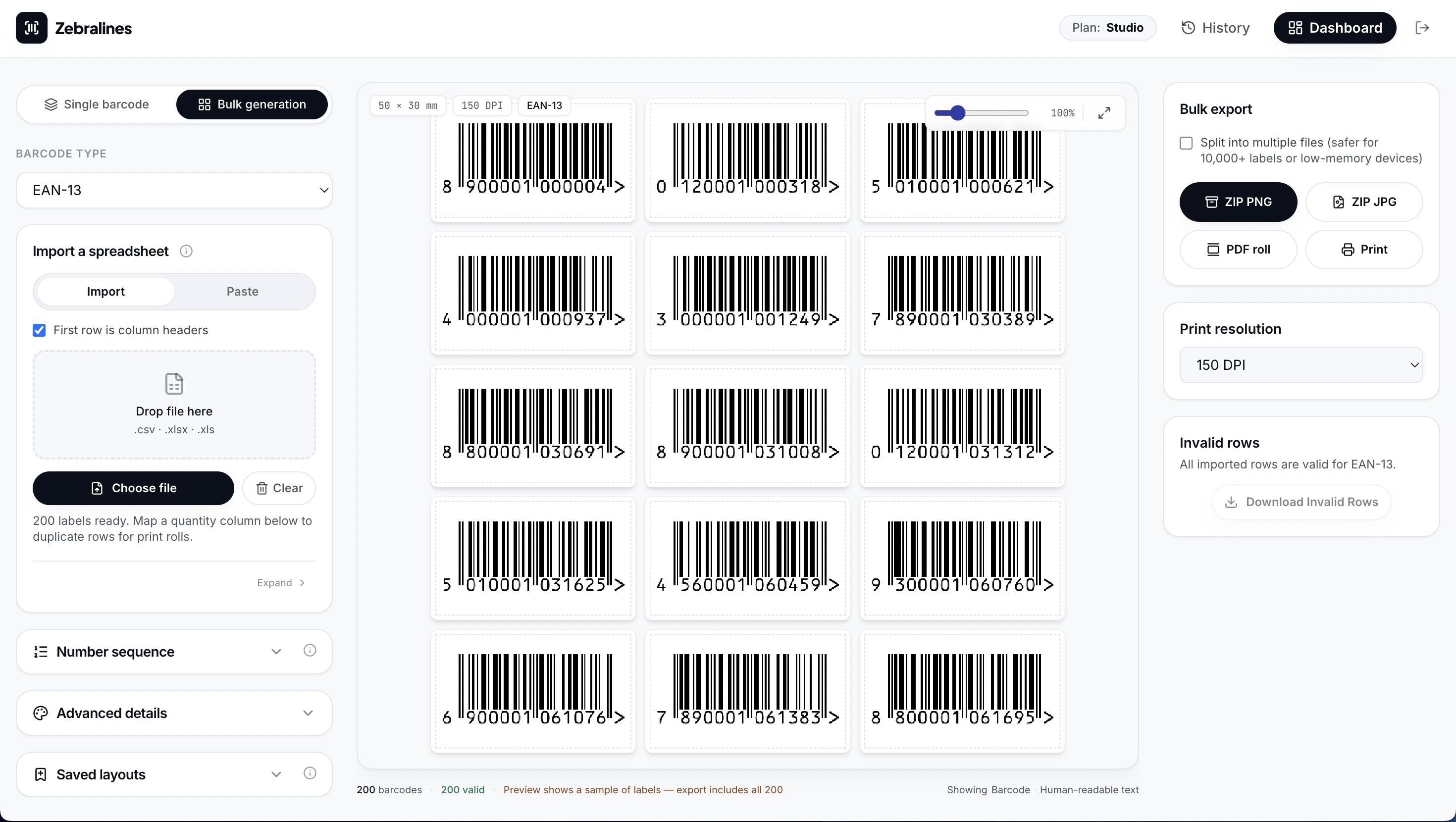Toggle First row is column headers checkbox
The width and height of the screenshot is (1456, 822).
[x=39, y=330]
